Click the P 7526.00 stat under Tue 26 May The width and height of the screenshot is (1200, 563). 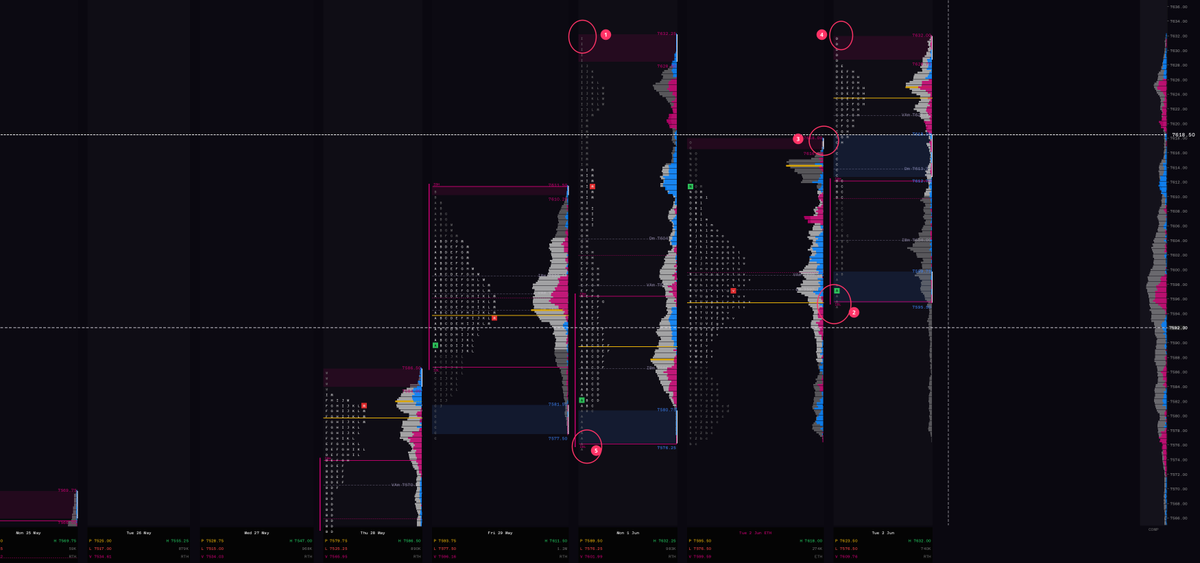point(100,540)
